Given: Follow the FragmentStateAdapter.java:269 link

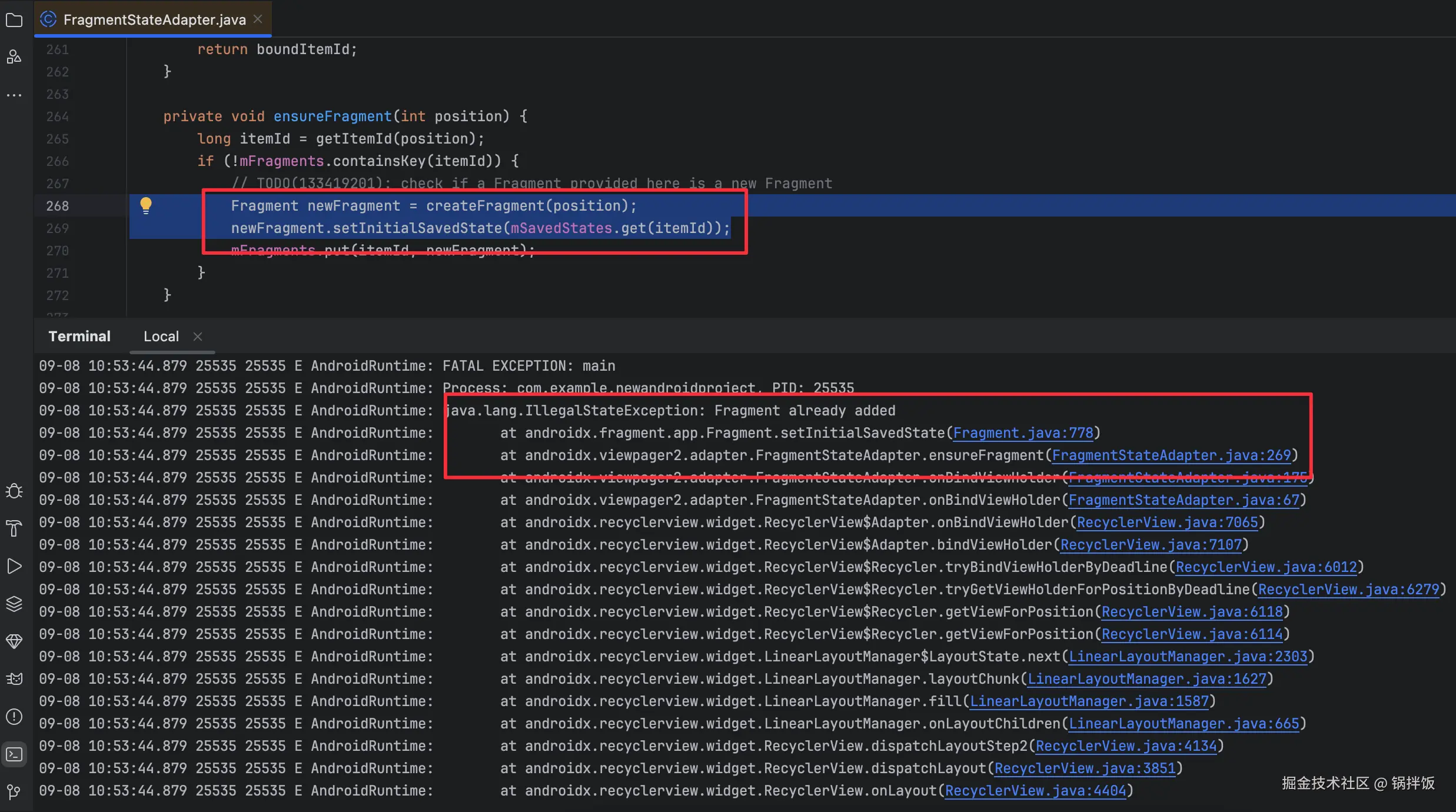Looking at the screenshot, I should [x=1171, y=455].
